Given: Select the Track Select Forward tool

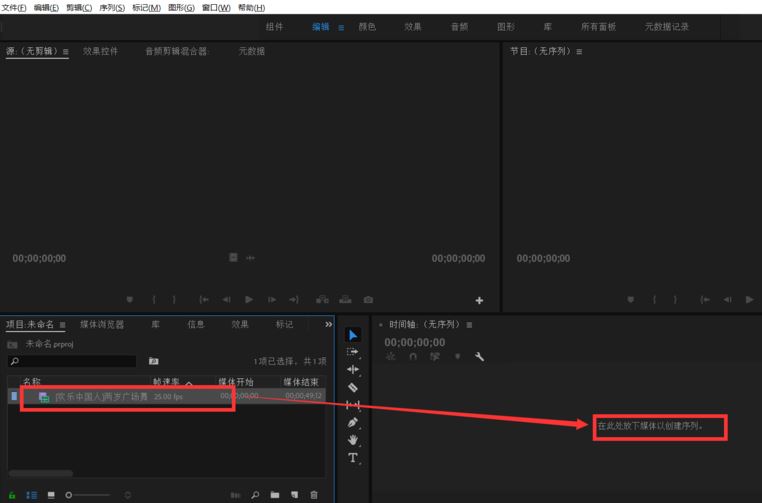Looking at the screenshot, I should [353, 352].
